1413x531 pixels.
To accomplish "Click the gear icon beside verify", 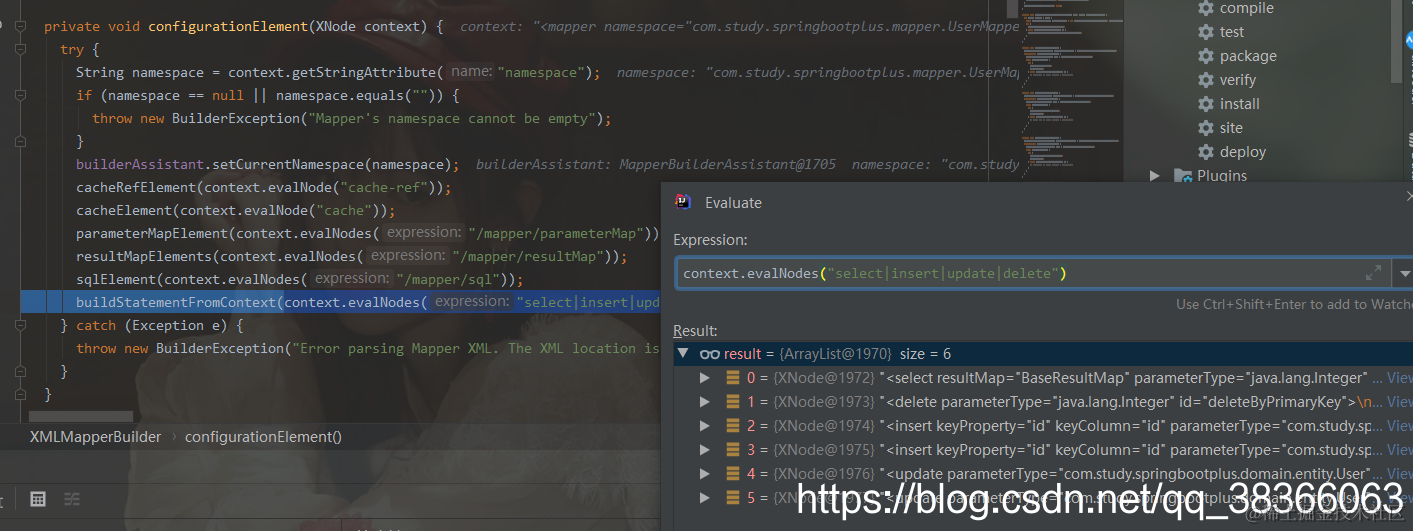I will (x=1206, y=80).
